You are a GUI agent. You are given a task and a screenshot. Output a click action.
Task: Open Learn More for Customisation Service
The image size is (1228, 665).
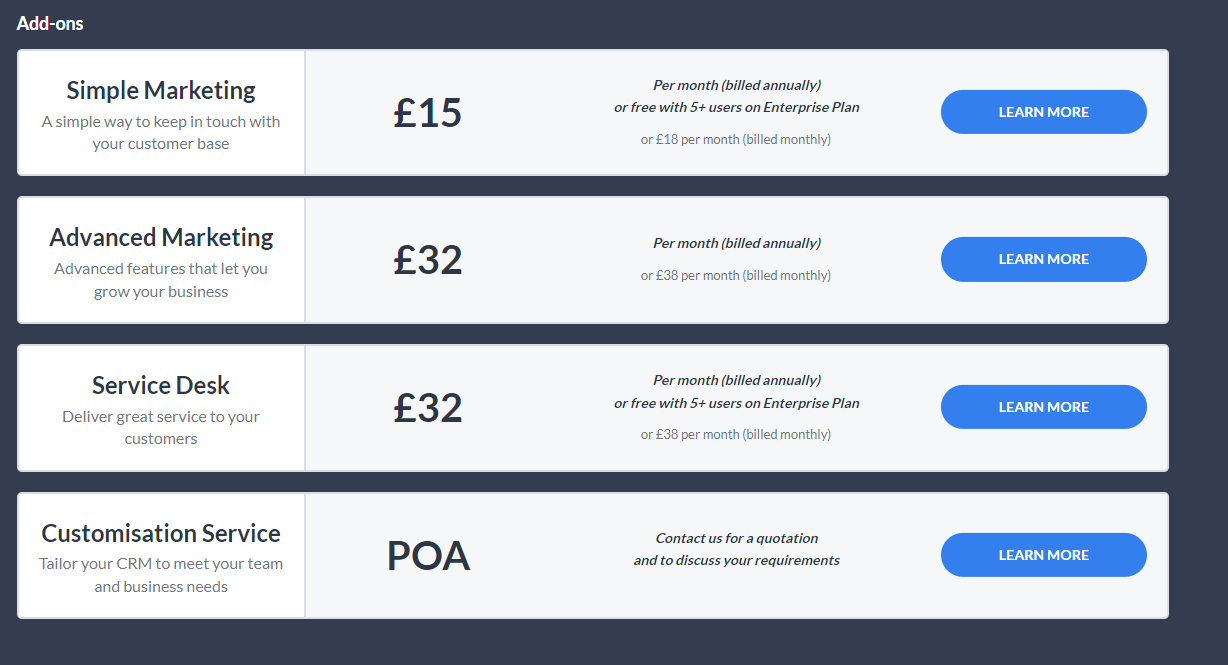1043,555
